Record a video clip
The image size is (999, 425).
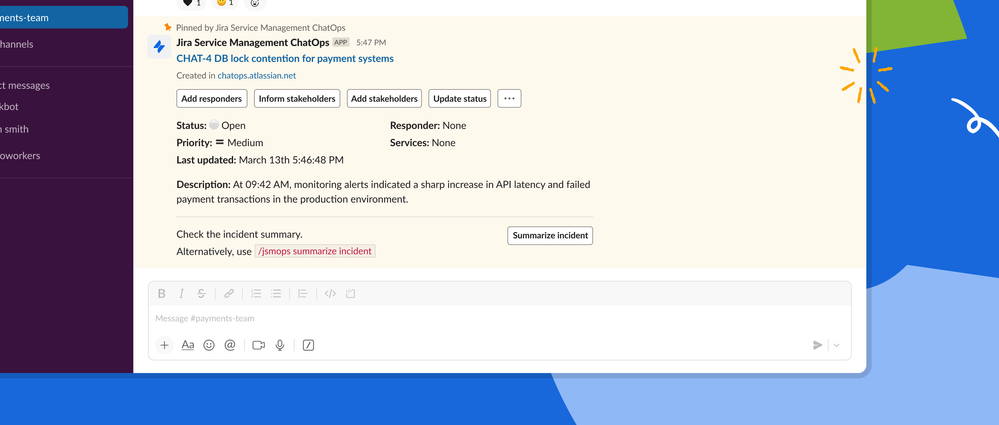coord(258,345)
